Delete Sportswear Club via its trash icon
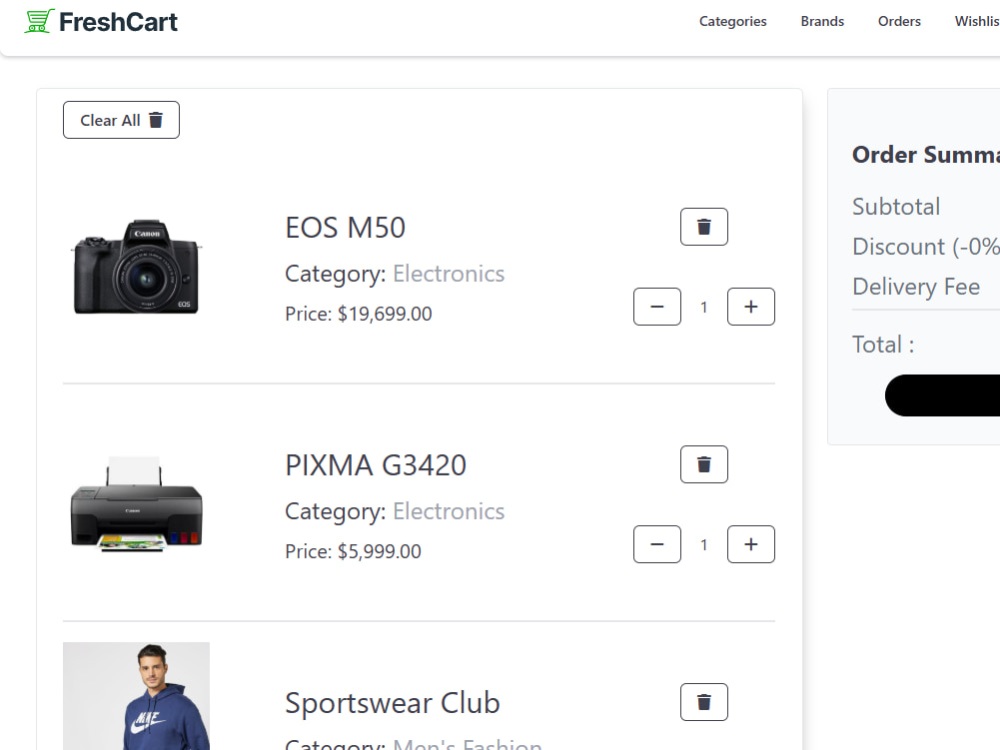 [x=703, y=702]
